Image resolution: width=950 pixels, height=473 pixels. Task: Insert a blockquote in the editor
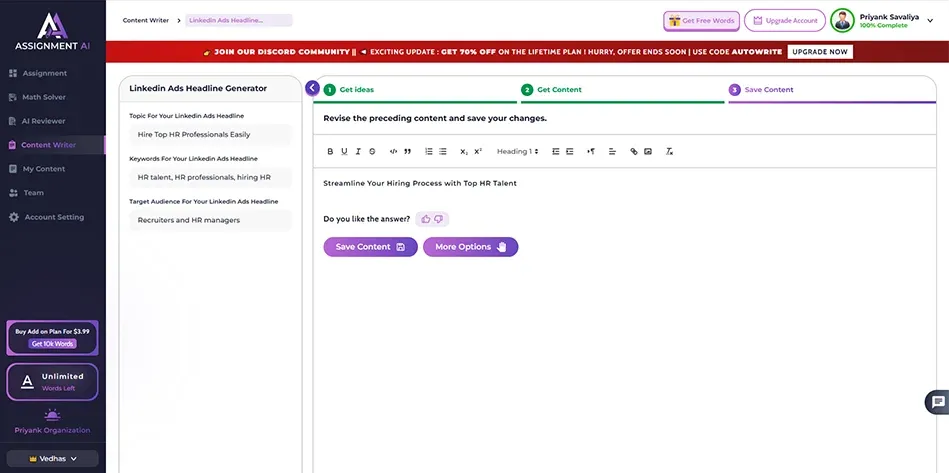click(x=407, y=152)
